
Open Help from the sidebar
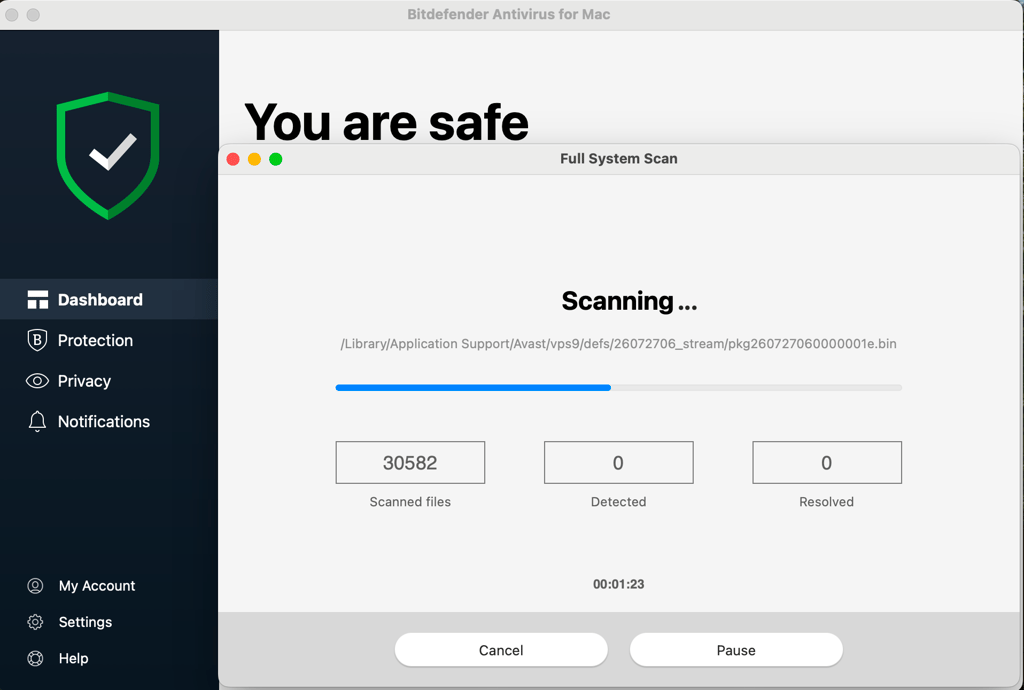(73, 659)
